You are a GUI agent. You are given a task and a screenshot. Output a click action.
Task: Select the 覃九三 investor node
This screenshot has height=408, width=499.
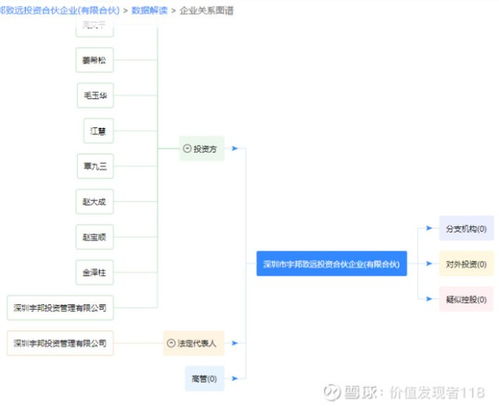tap(95, 166)
